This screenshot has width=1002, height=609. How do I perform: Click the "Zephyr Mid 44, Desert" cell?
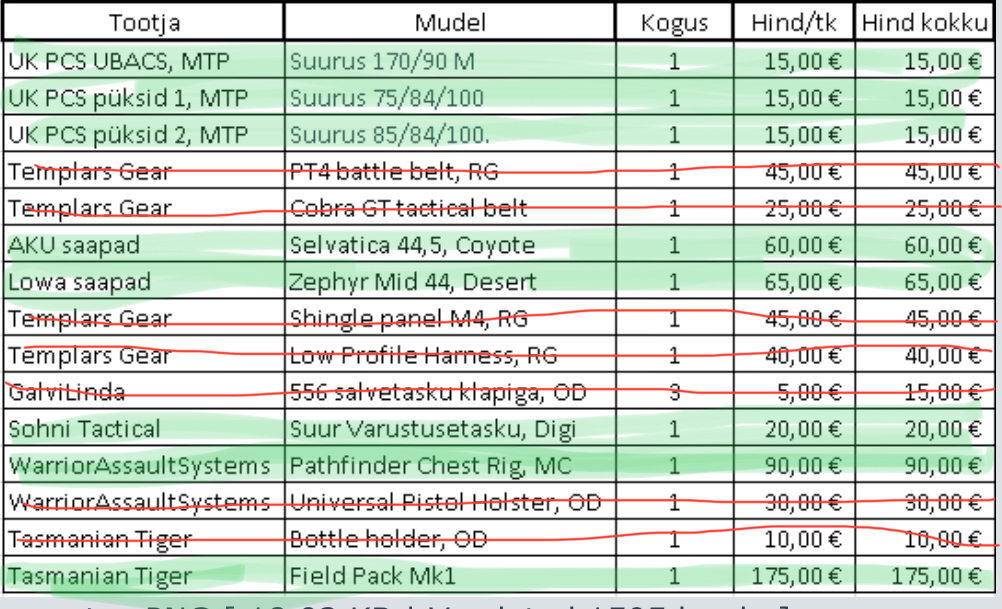[x=412, y=282]
